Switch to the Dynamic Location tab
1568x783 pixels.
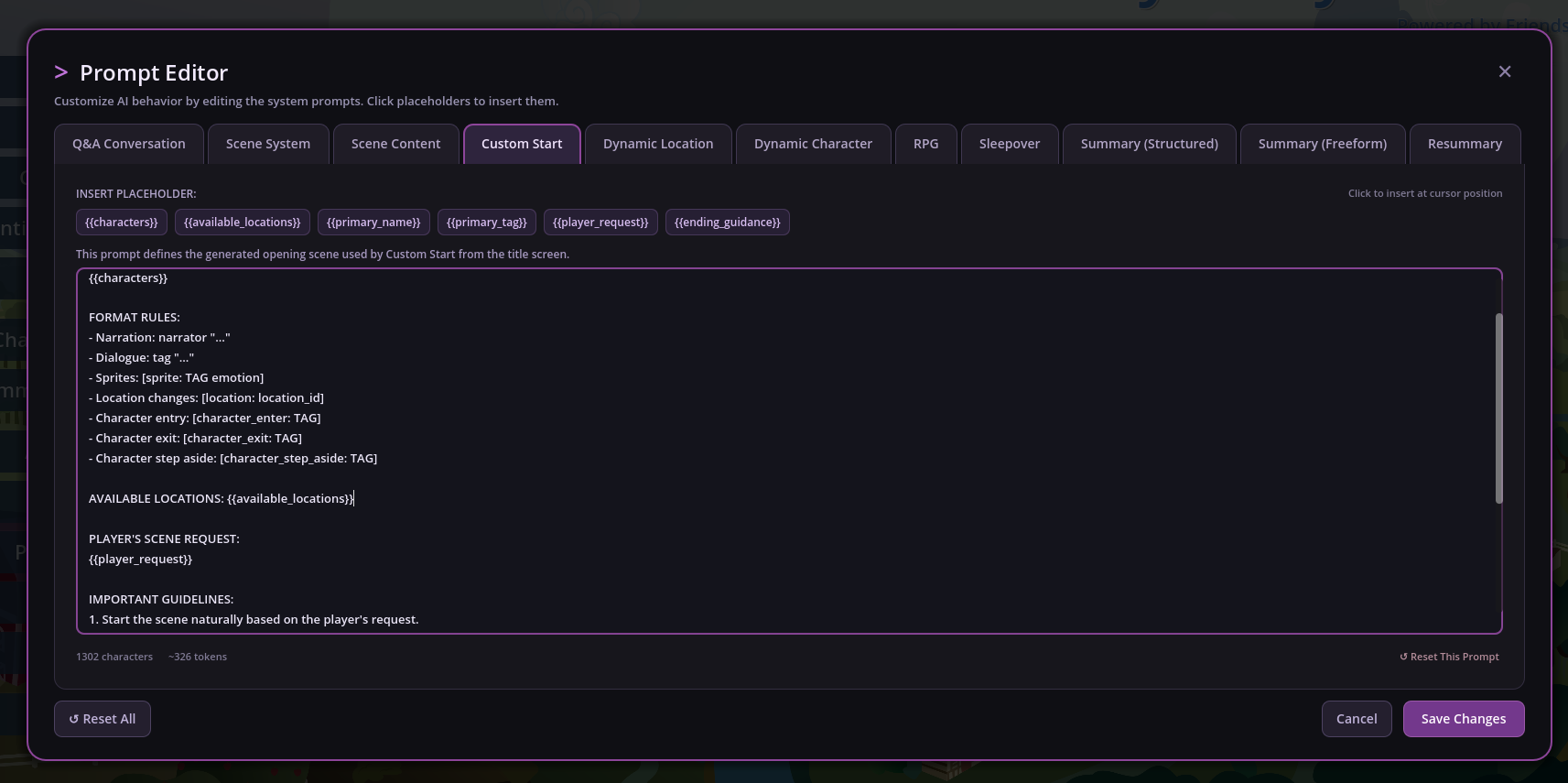[658, 144]
